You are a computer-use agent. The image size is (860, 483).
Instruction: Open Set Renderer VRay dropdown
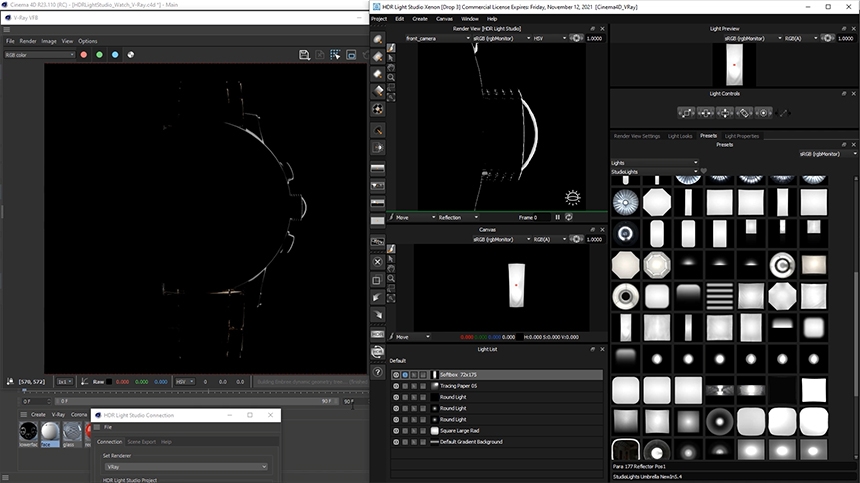click(x=186, y=467)
